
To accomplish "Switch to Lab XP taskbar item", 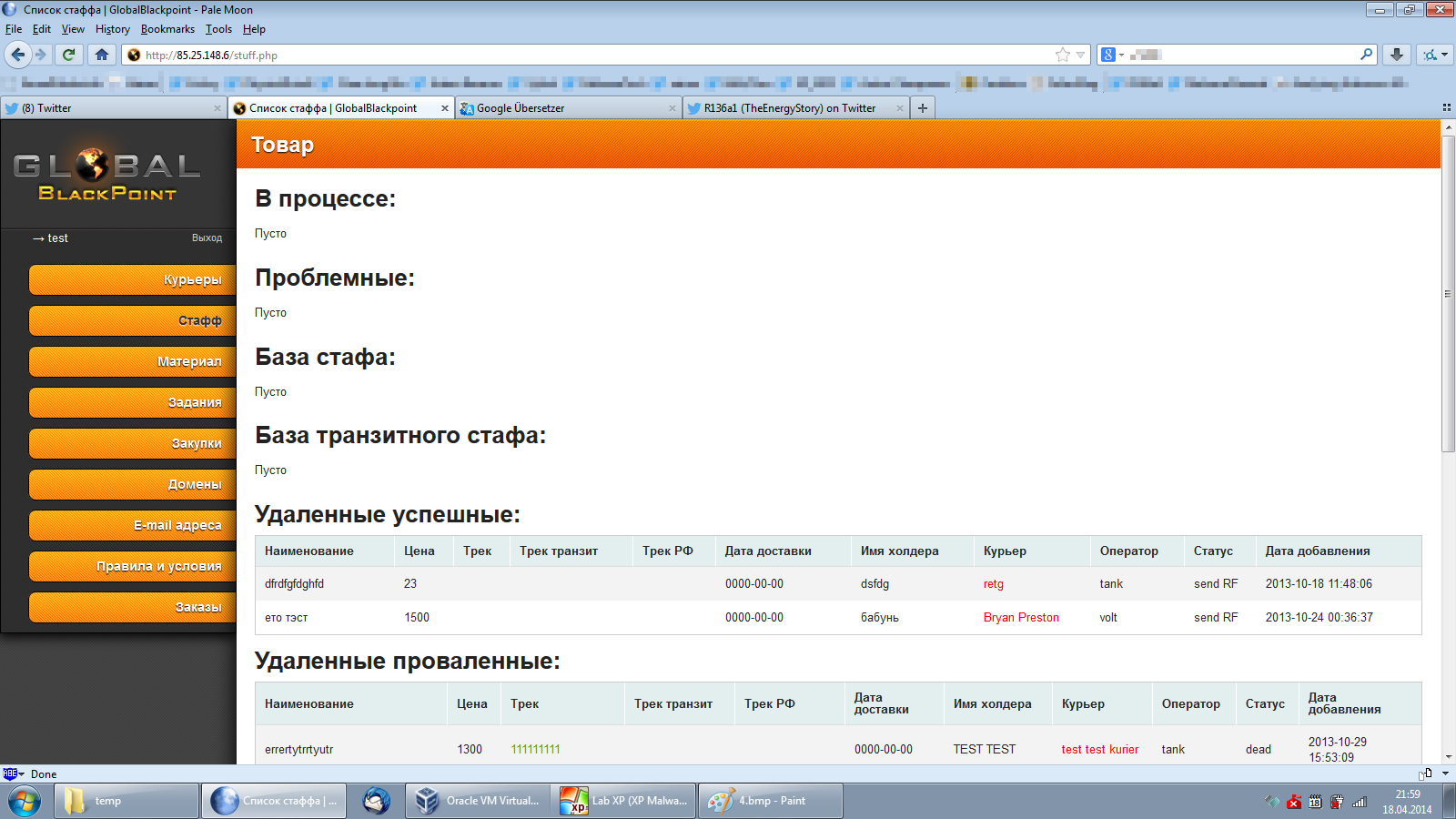I will [624, 801].
